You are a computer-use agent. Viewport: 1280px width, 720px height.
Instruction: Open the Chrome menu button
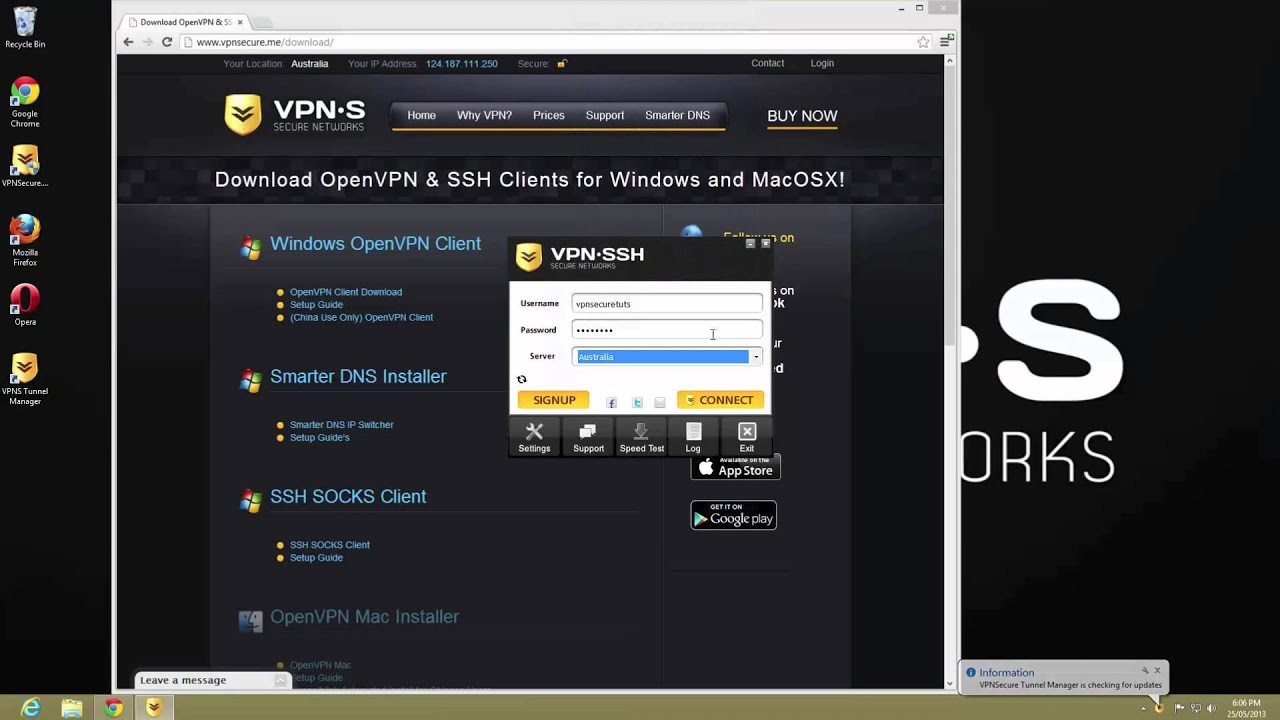coord(946,42)
